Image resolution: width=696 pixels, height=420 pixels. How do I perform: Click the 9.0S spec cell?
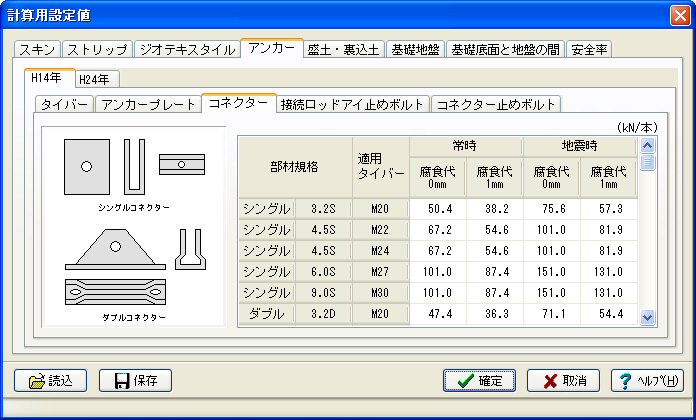pyautogui.click(x=324, y=293)
